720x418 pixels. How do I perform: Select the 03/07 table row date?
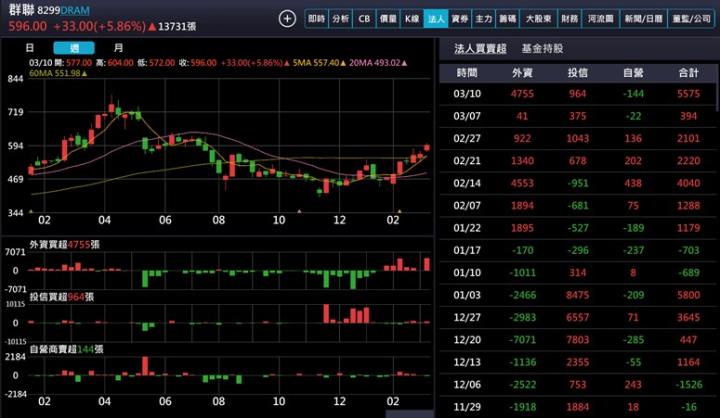[467, 116]
